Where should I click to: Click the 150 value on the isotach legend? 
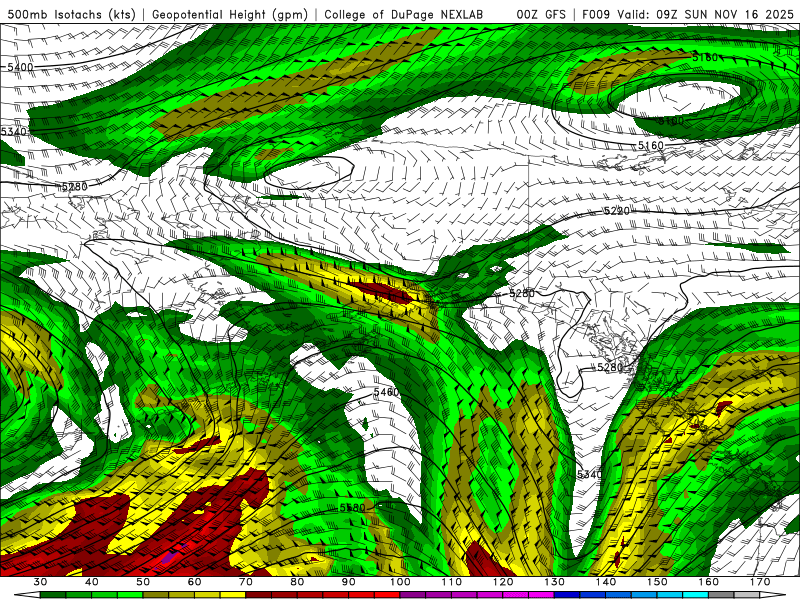[657, 582]
